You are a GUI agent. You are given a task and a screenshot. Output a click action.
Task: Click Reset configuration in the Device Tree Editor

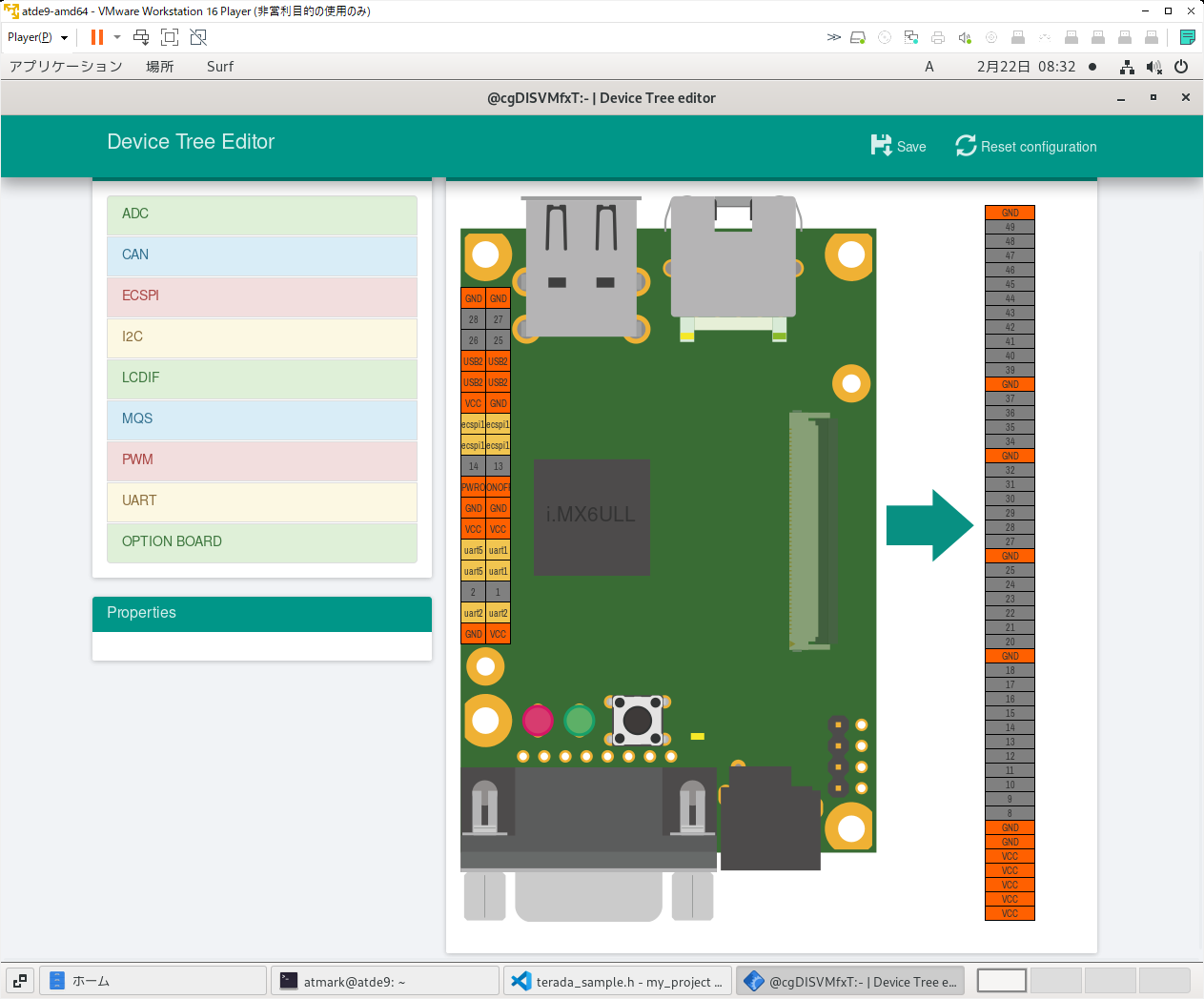1026,146
